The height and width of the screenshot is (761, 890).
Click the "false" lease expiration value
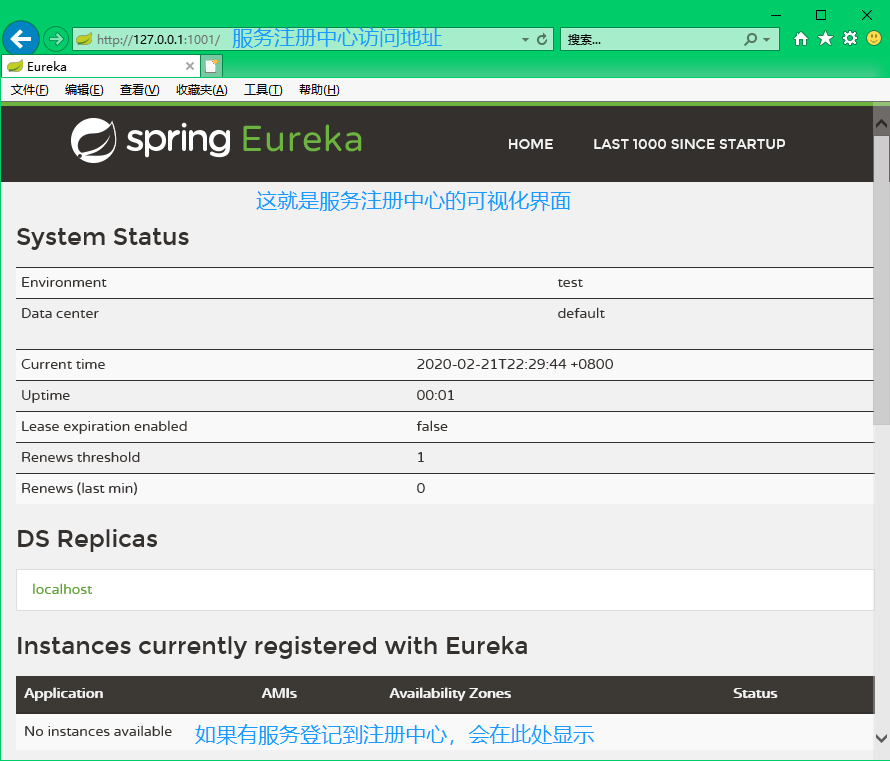pos(432,426)
